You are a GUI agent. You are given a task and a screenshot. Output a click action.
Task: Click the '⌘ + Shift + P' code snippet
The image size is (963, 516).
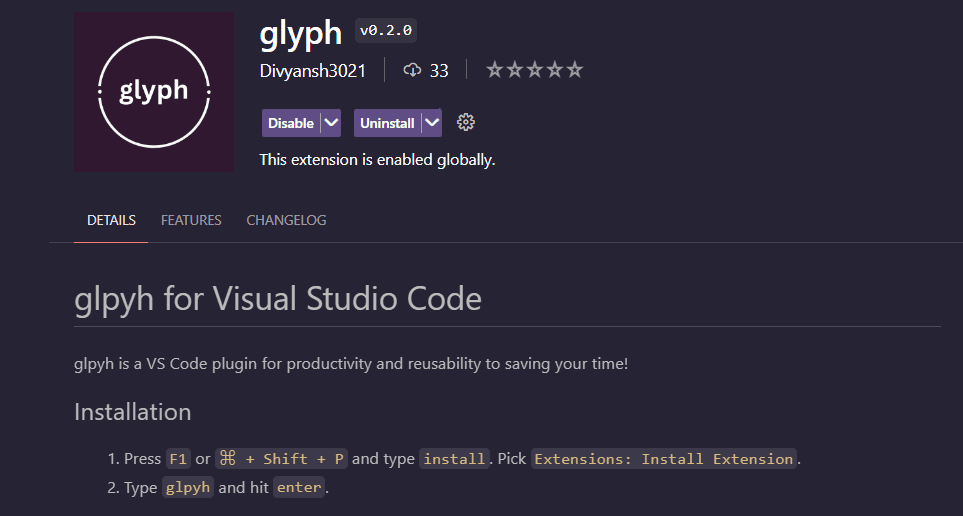click(x=281, y=459)
